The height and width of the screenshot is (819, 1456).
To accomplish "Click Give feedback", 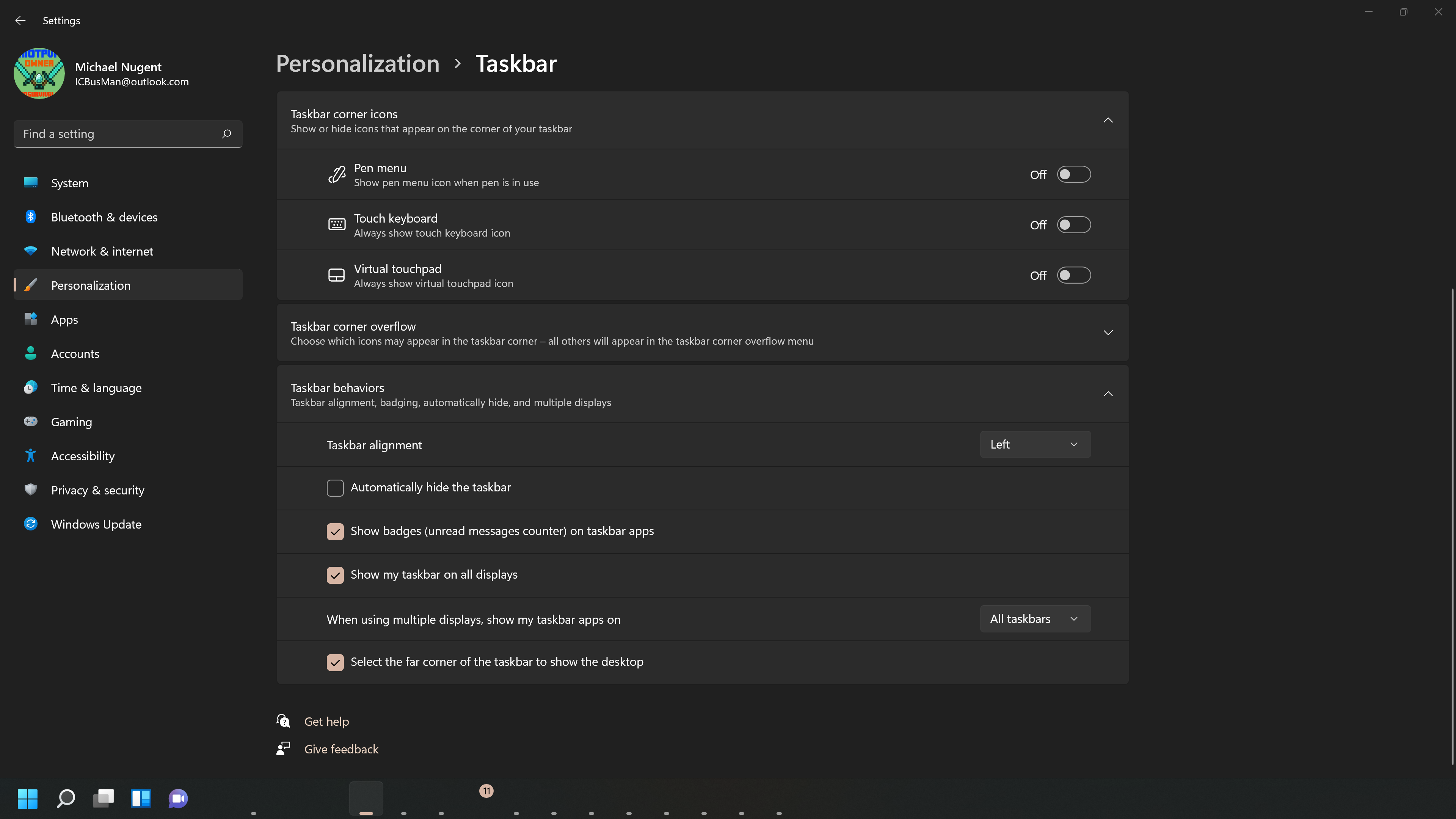I will tap(341, 748).
